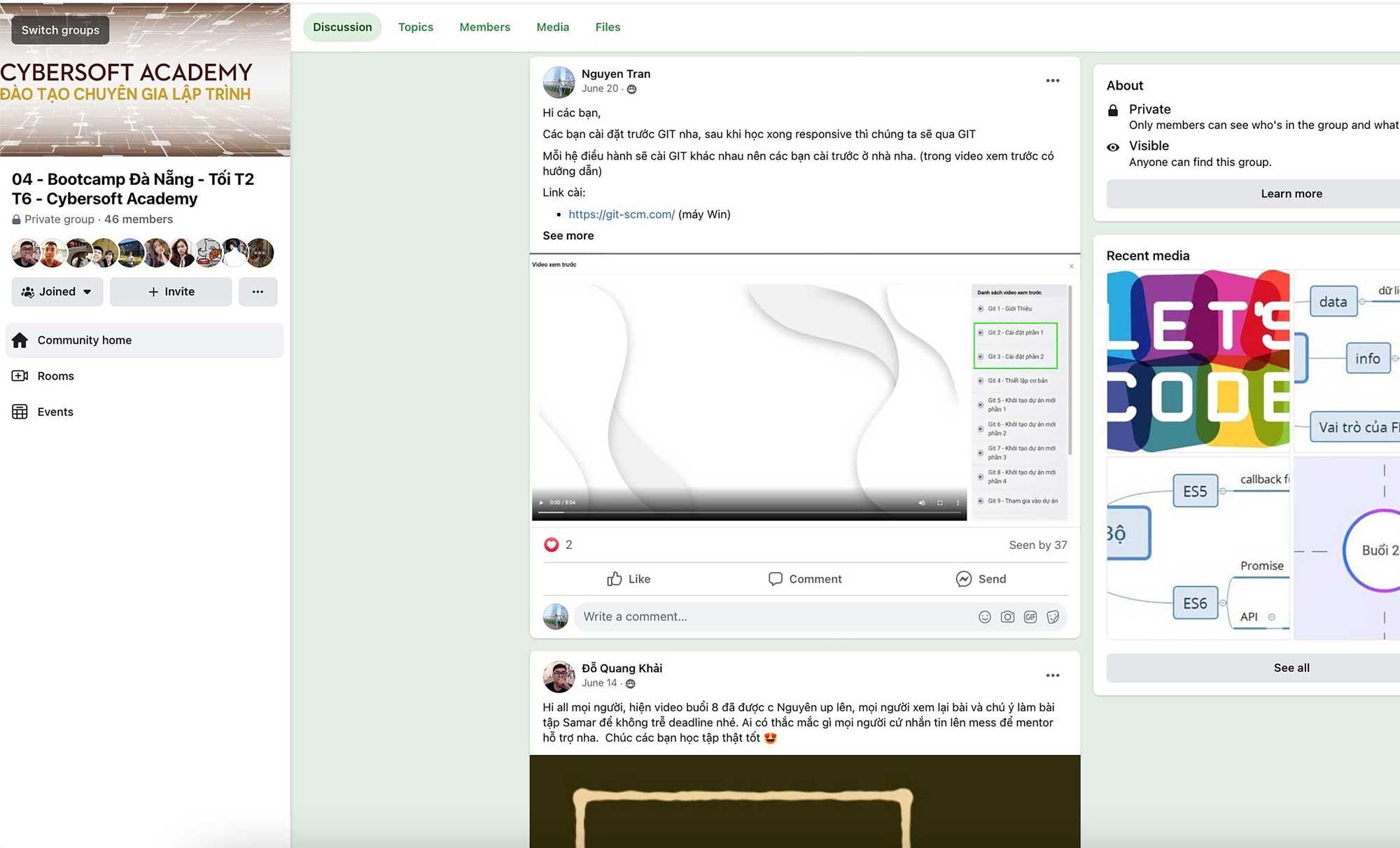This screenshot has width=1400, height=848.
Task: Mute the embedded video volume
Action: [x=921, y=503]
